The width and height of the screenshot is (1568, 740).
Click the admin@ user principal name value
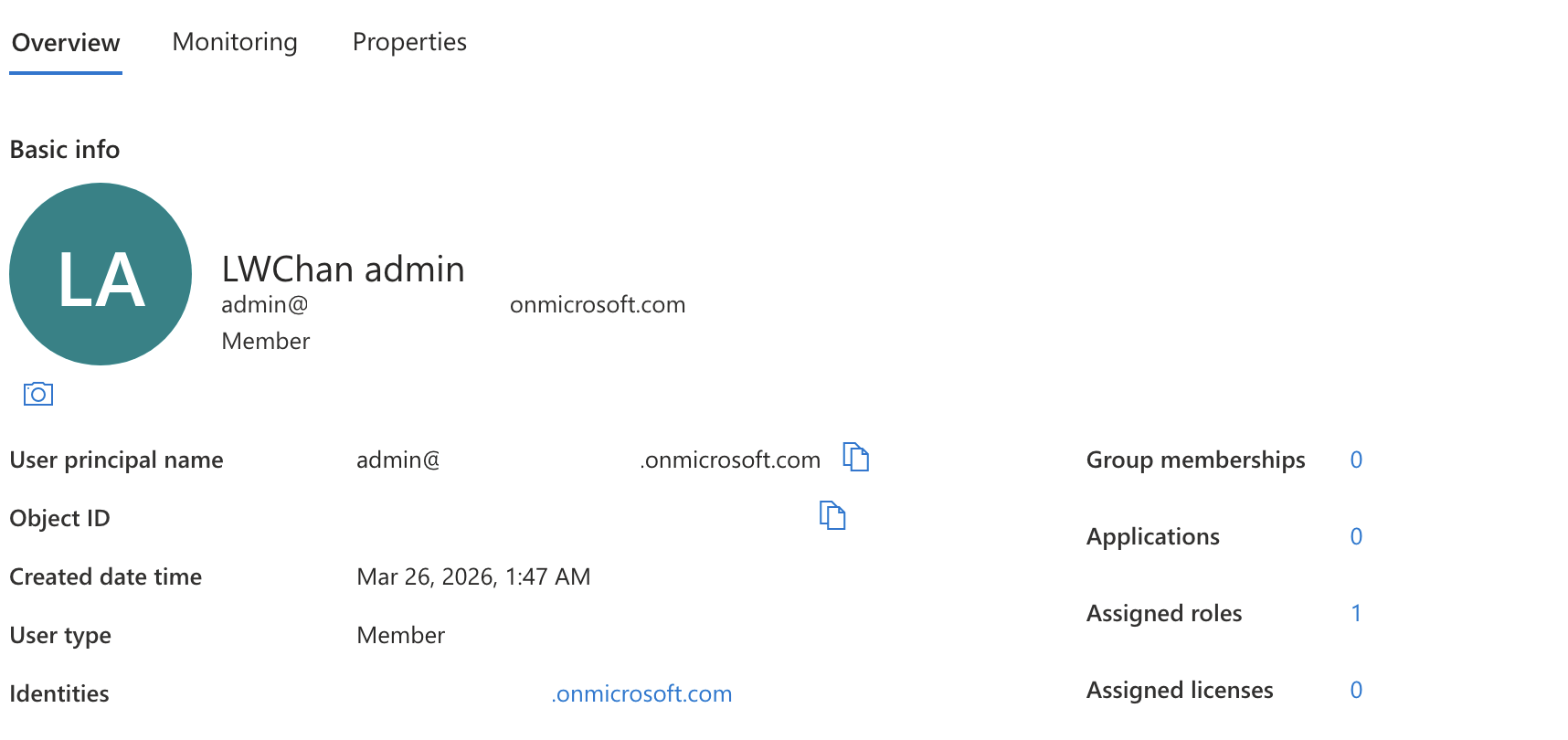click(x=588, y=460)
